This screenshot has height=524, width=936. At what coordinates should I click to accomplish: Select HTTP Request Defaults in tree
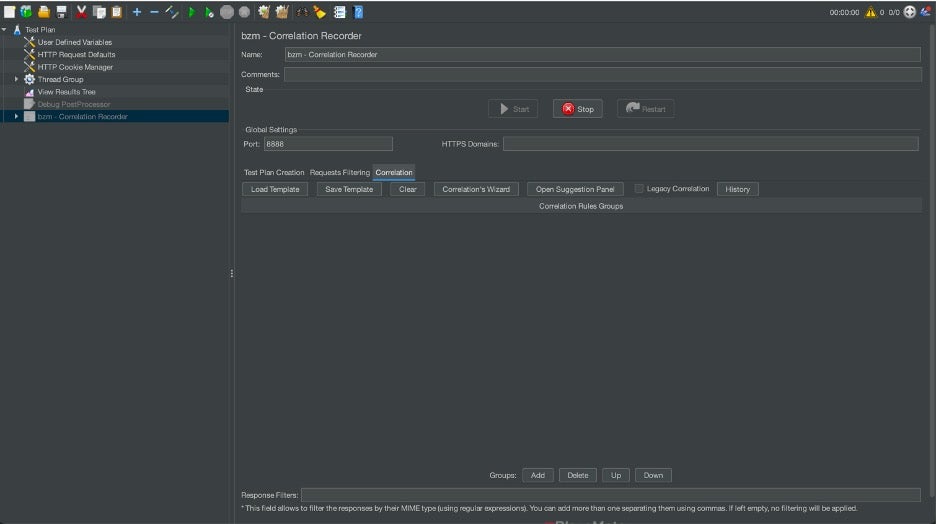coord(76,54)
